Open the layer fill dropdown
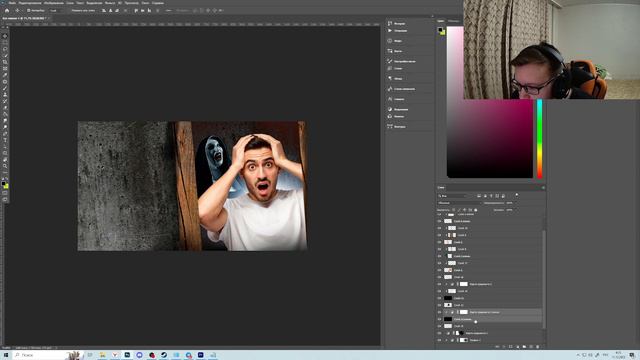Screen dimensions: 640x360 516,210
